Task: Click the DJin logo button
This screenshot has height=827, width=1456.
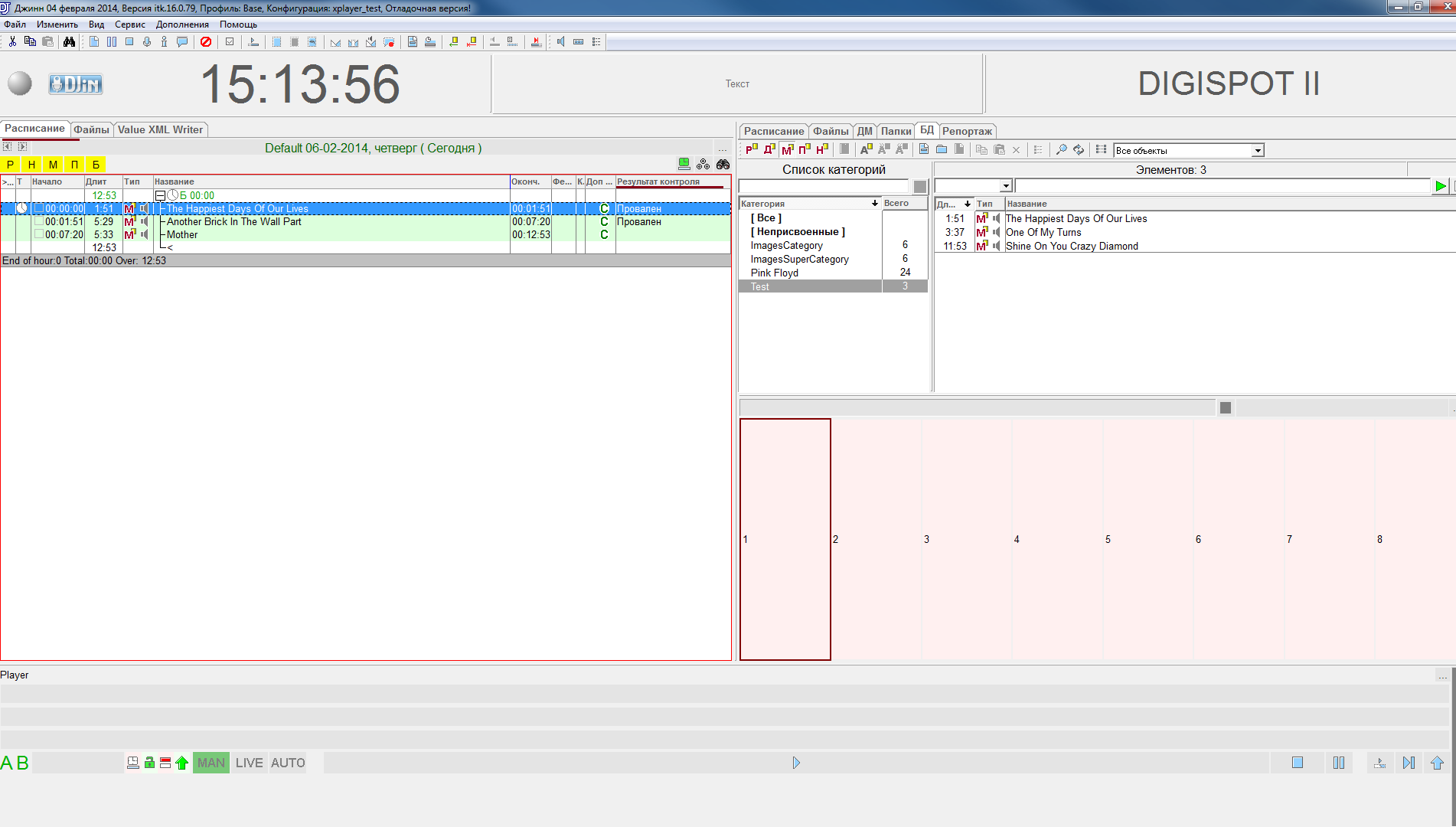Action: point(75,84)
